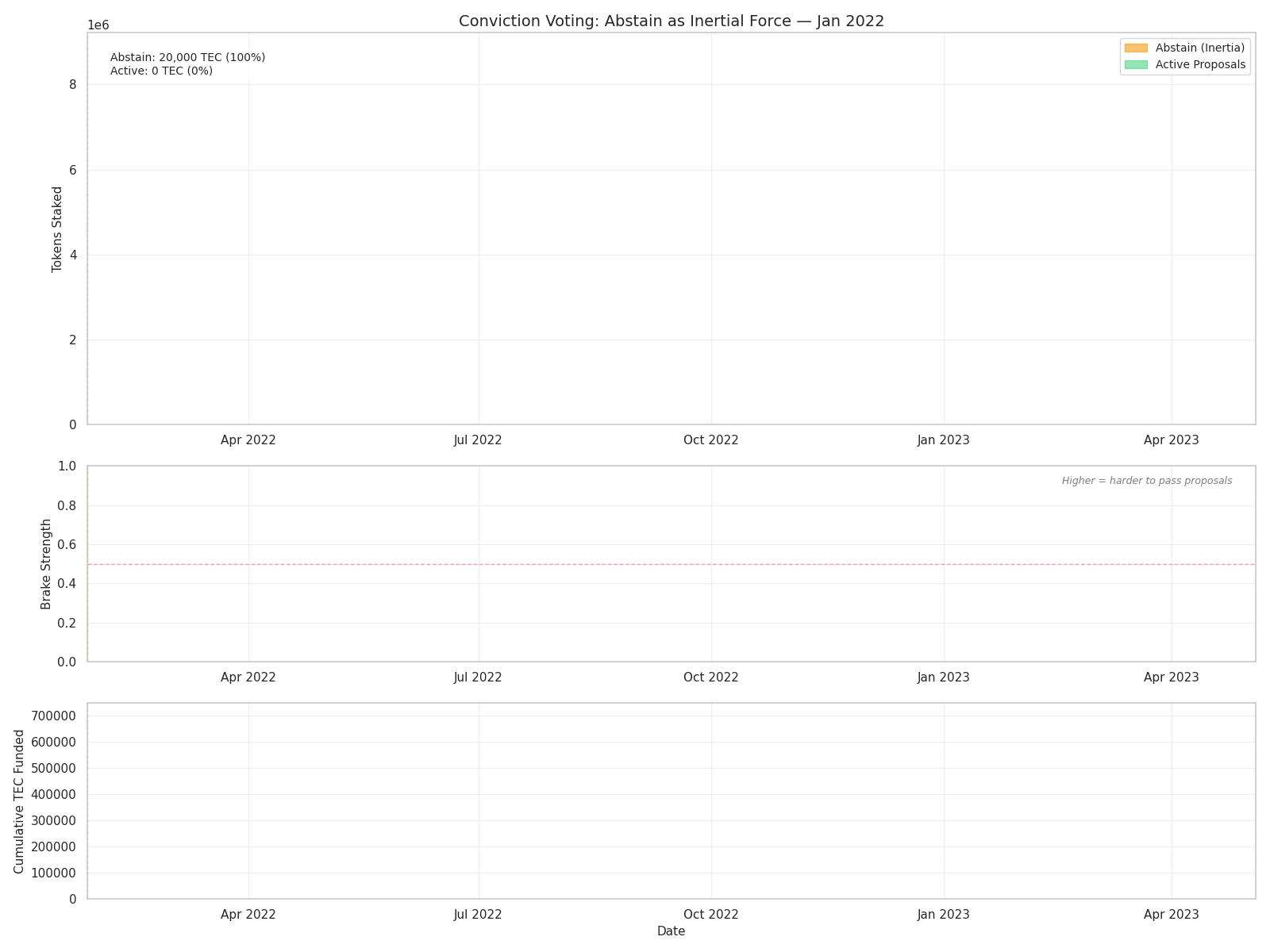This screenshot has width=1270, height=952.
Task: Click the orange Abstain (Inertia) legend swatch
Action: pos(1136,48)
